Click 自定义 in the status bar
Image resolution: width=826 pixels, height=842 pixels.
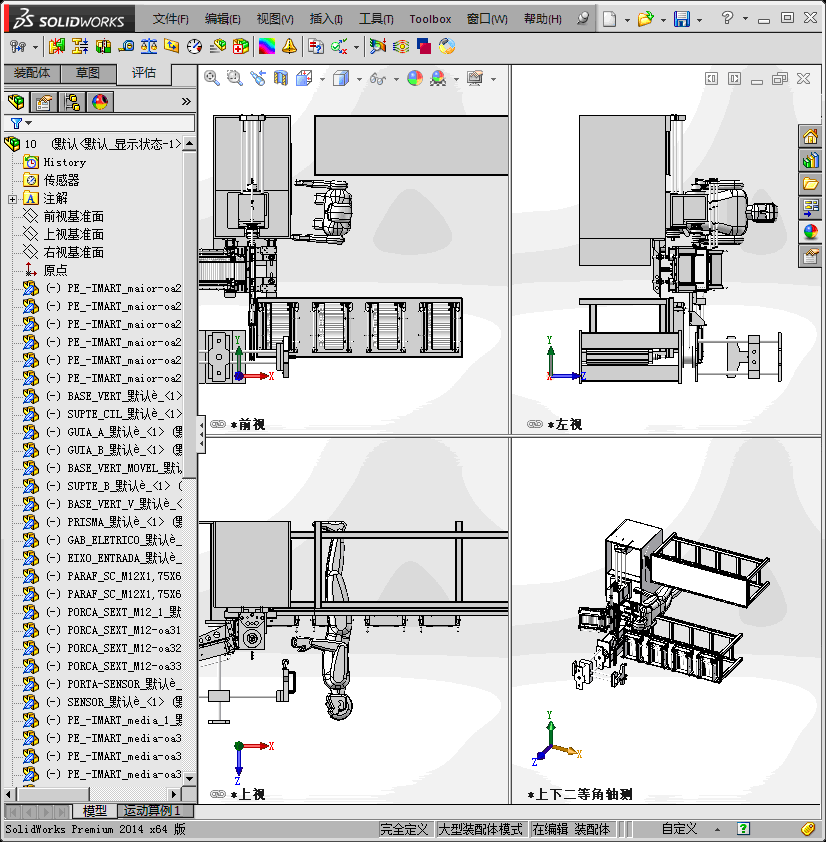pos(679,829)
